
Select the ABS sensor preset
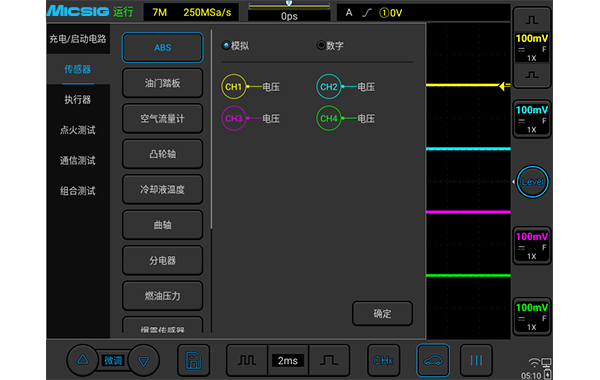[x=163, y=47]
